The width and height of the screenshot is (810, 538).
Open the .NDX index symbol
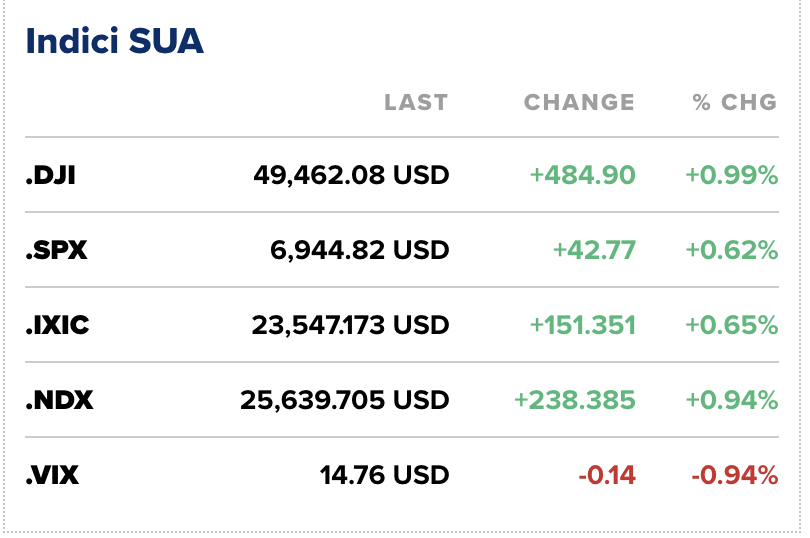point(59,400)
